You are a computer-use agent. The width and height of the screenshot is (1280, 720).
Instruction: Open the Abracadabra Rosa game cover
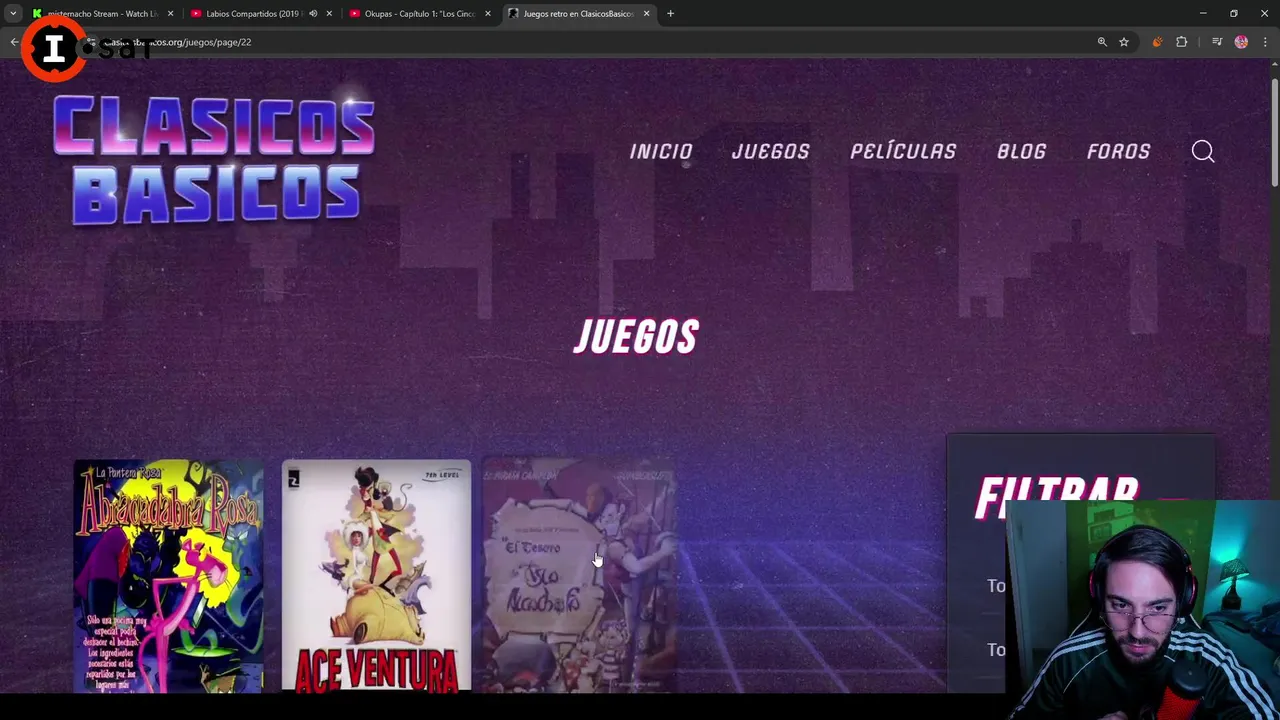[x=168, y=576]
